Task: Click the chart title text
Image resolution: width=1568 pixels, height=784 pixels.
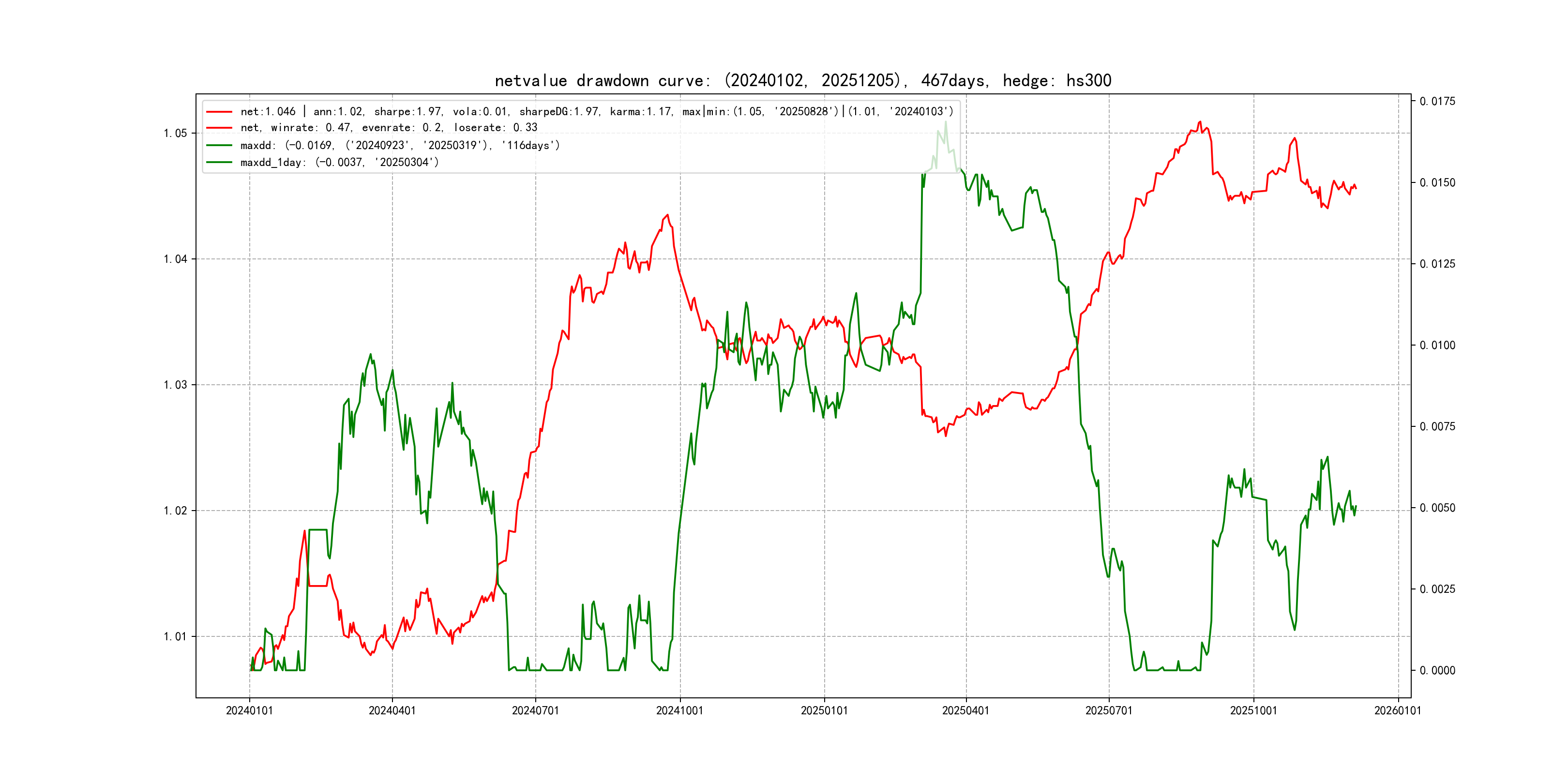Action: (x=802, y=80)
